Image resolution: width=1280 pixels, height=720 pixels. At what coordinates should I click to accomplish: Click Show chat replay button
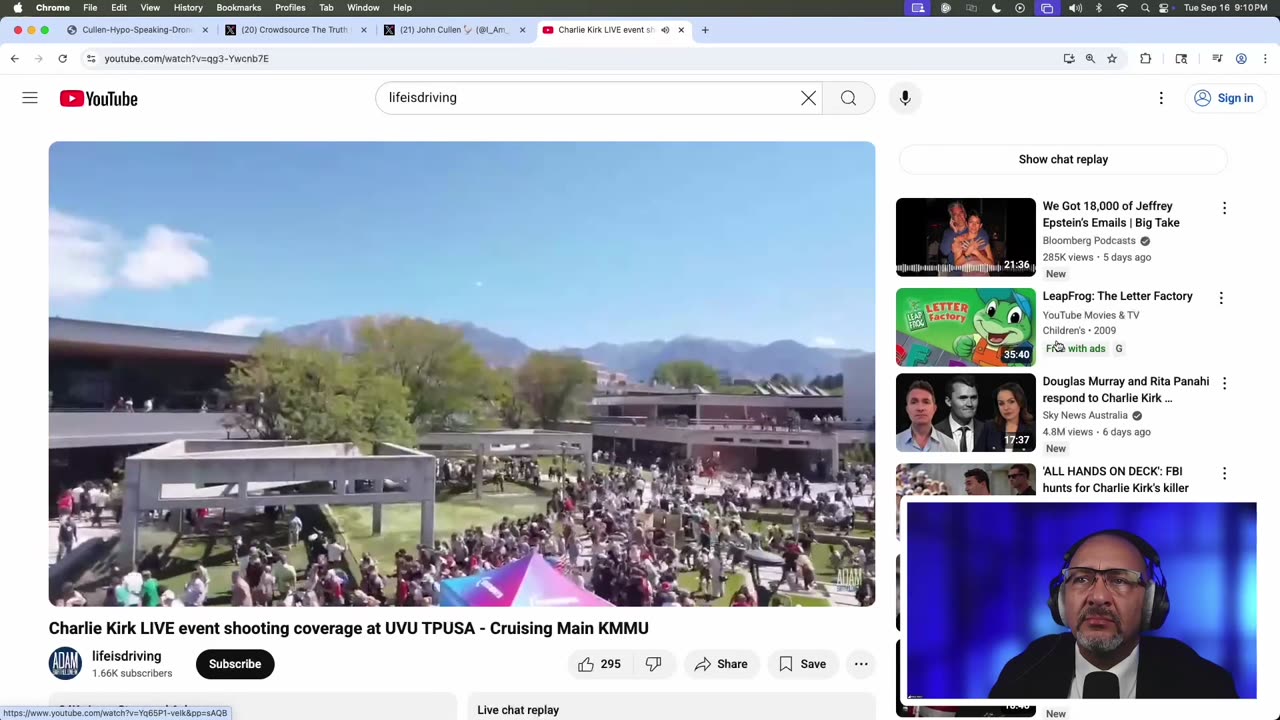[x=1063, y=159]
